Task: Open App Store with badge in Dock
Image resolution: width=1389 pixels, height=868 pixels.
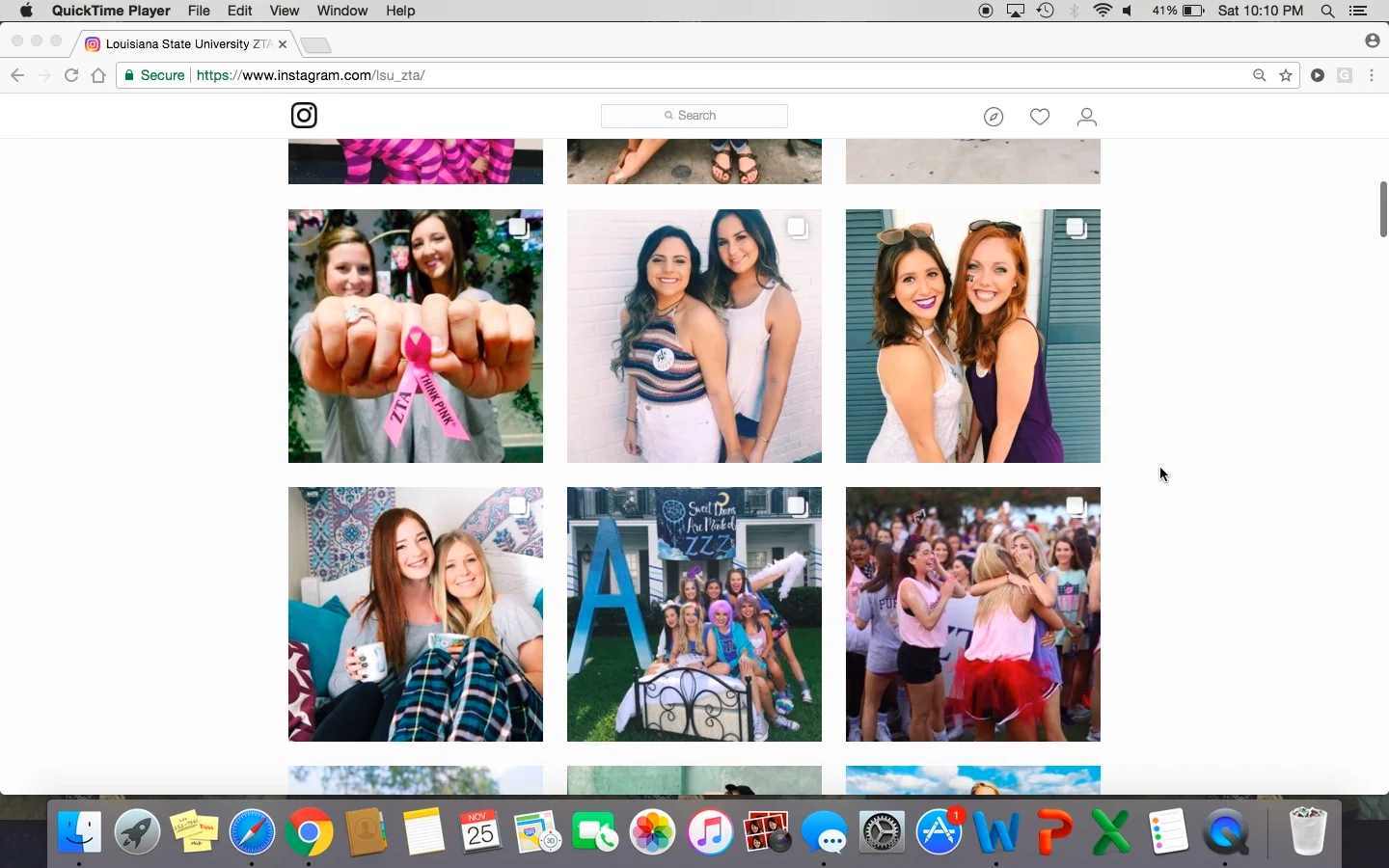Action: [940, 831]
